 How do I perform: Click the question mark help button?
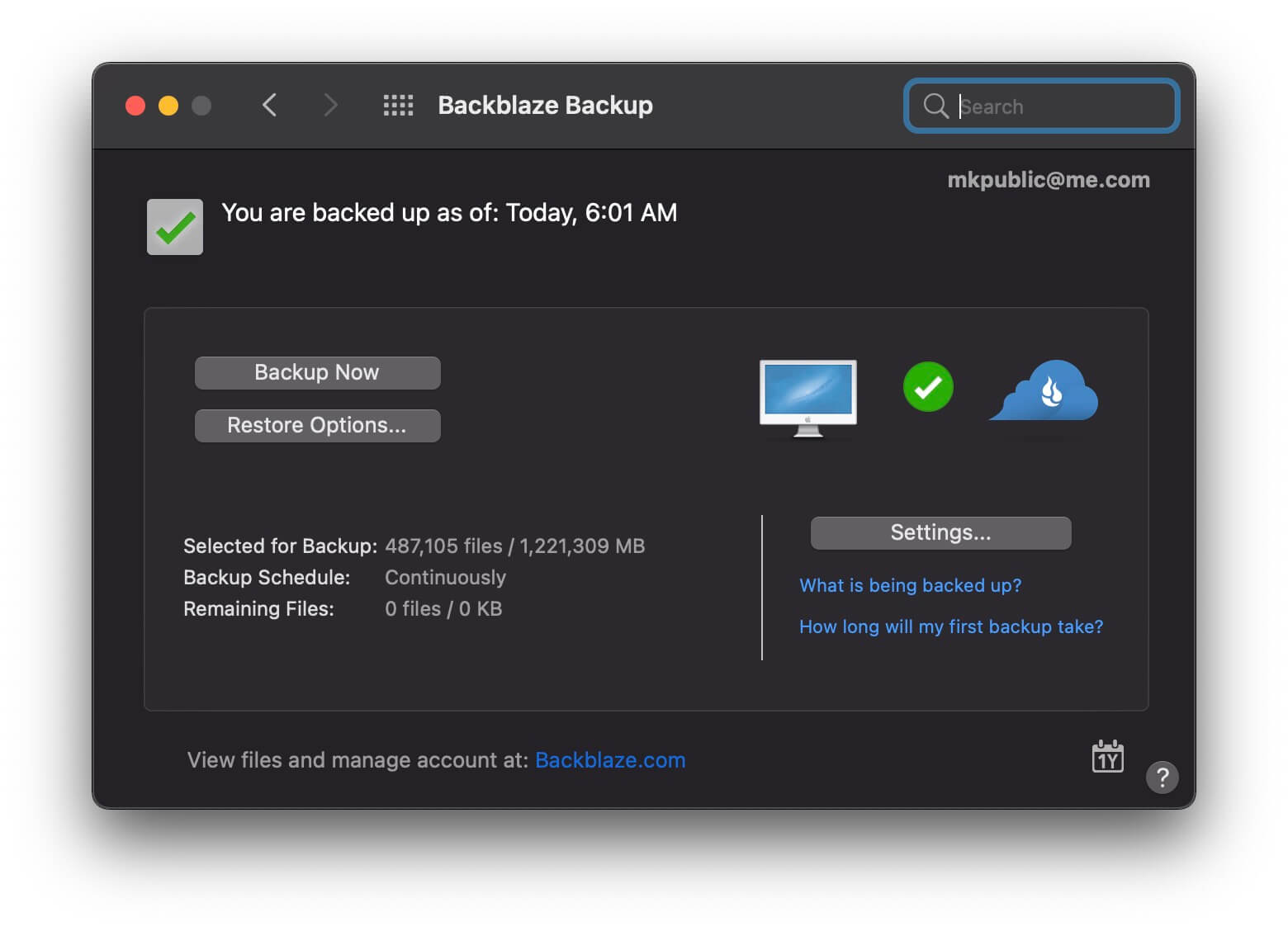click(1162, 777)
